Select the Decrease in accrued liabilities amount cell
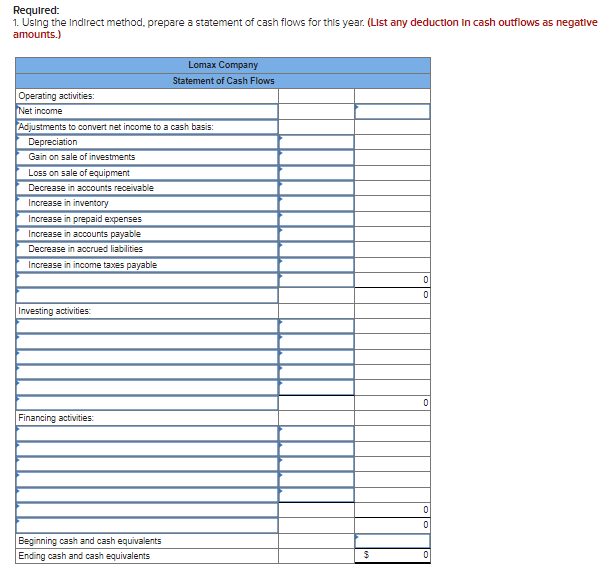Viewport: 607px width, 577px height. click(316, 250)
